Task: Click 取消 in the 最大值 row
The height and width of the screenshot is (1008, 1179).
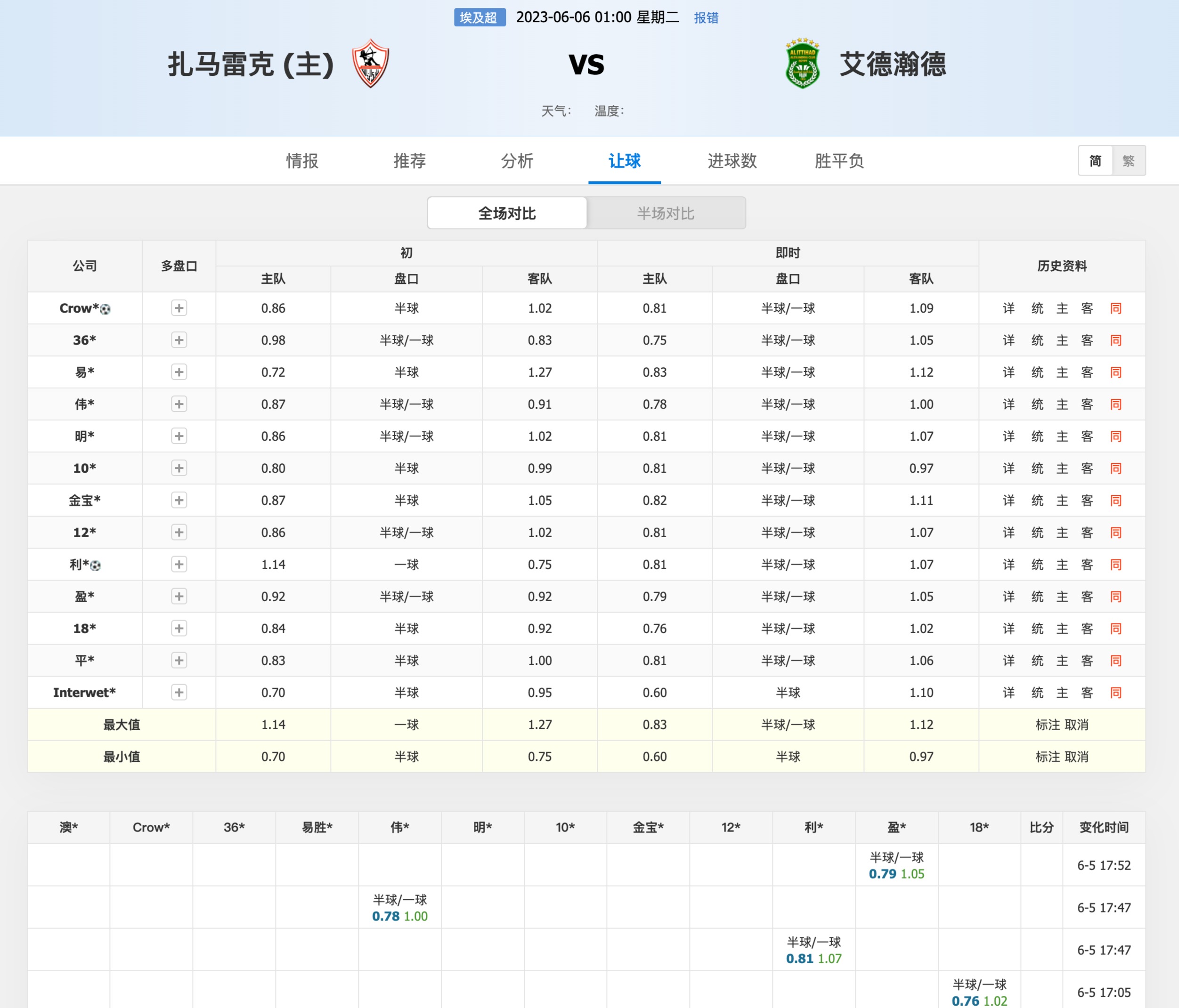Action: click(1077, 725)
